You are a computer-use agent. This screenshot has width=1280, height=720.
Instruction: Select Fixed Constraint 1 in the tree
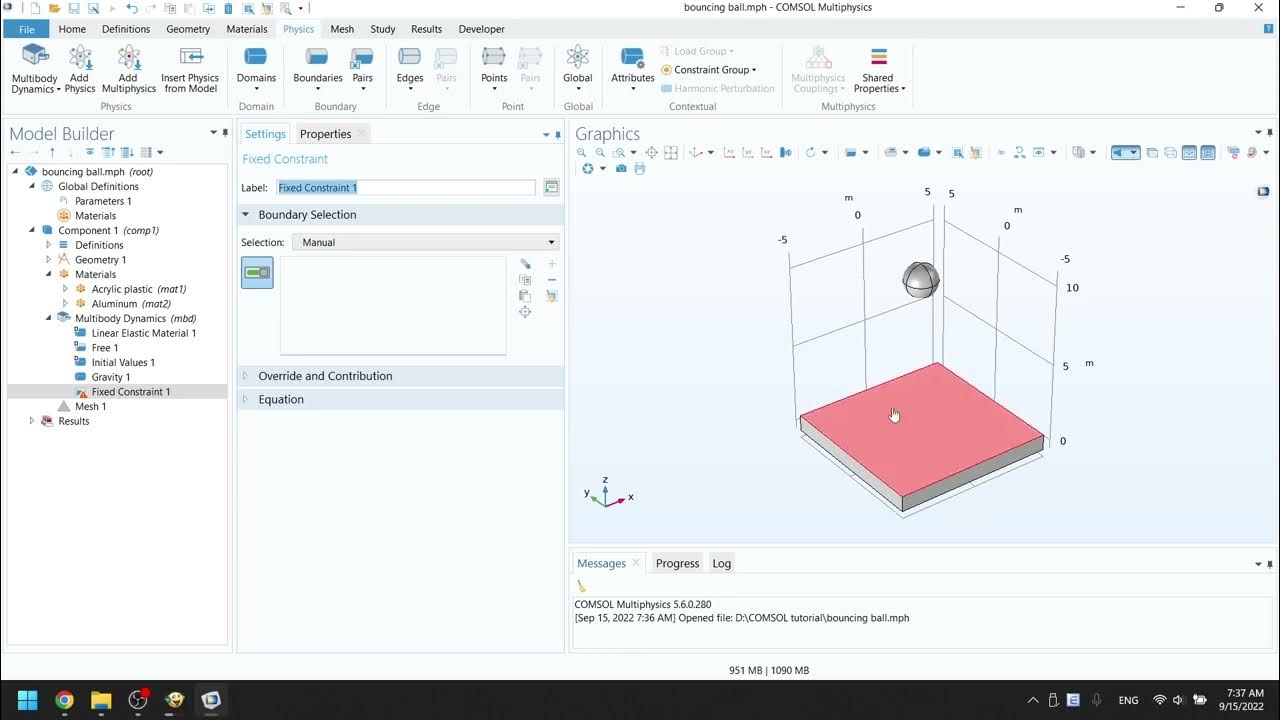[131, 392]
